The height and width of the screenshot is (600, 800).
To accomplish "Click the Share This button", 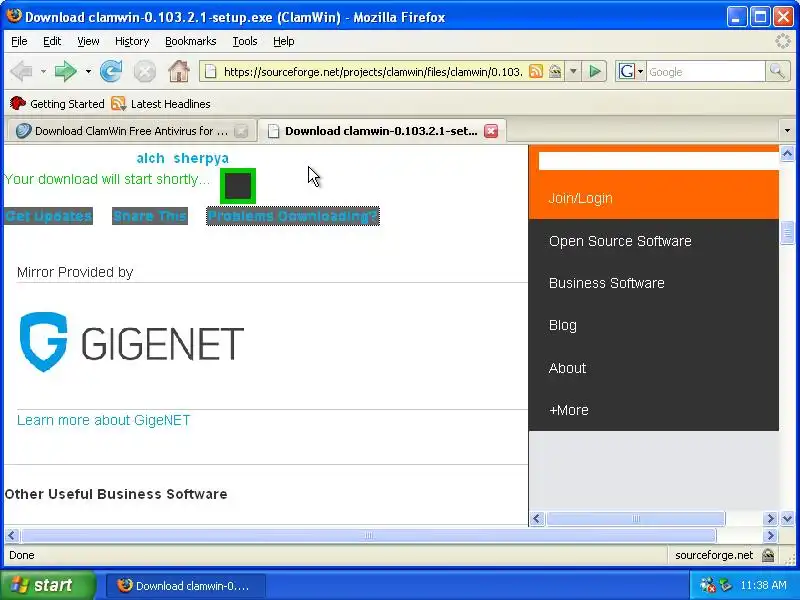I will click(150, 216).
